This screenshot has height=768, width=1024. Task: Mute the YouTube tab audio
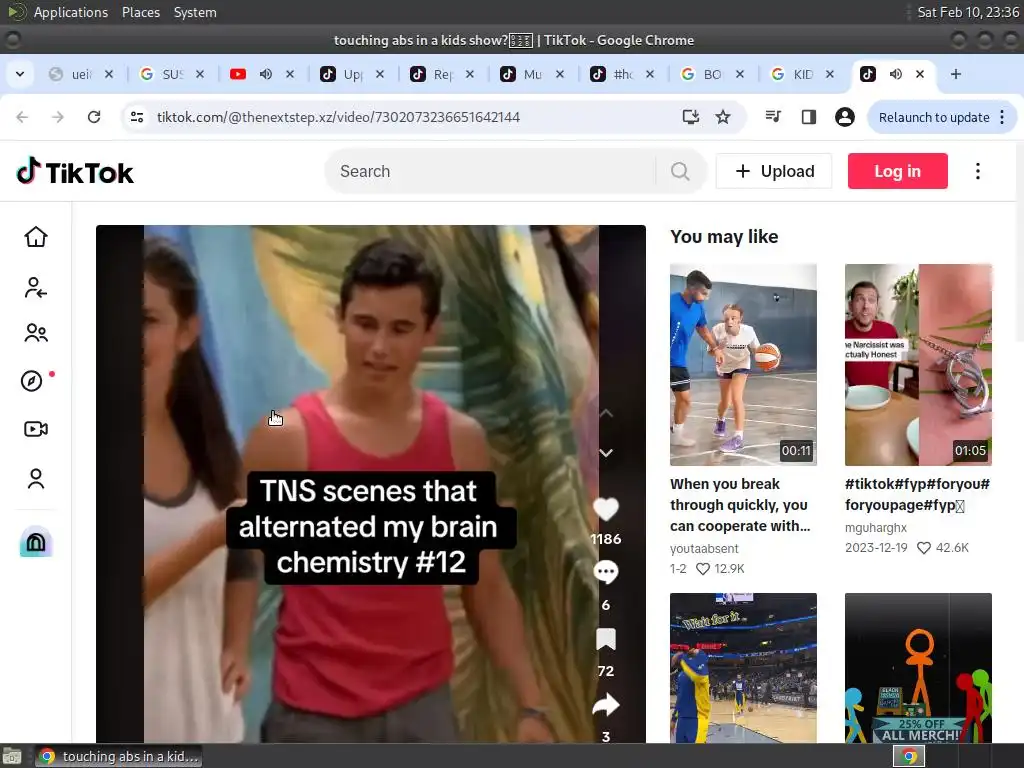266,74
